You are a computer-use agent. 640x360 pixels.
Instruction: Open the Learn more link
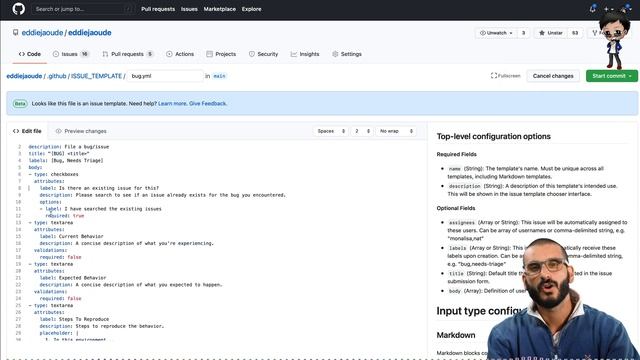coord(172,104)
